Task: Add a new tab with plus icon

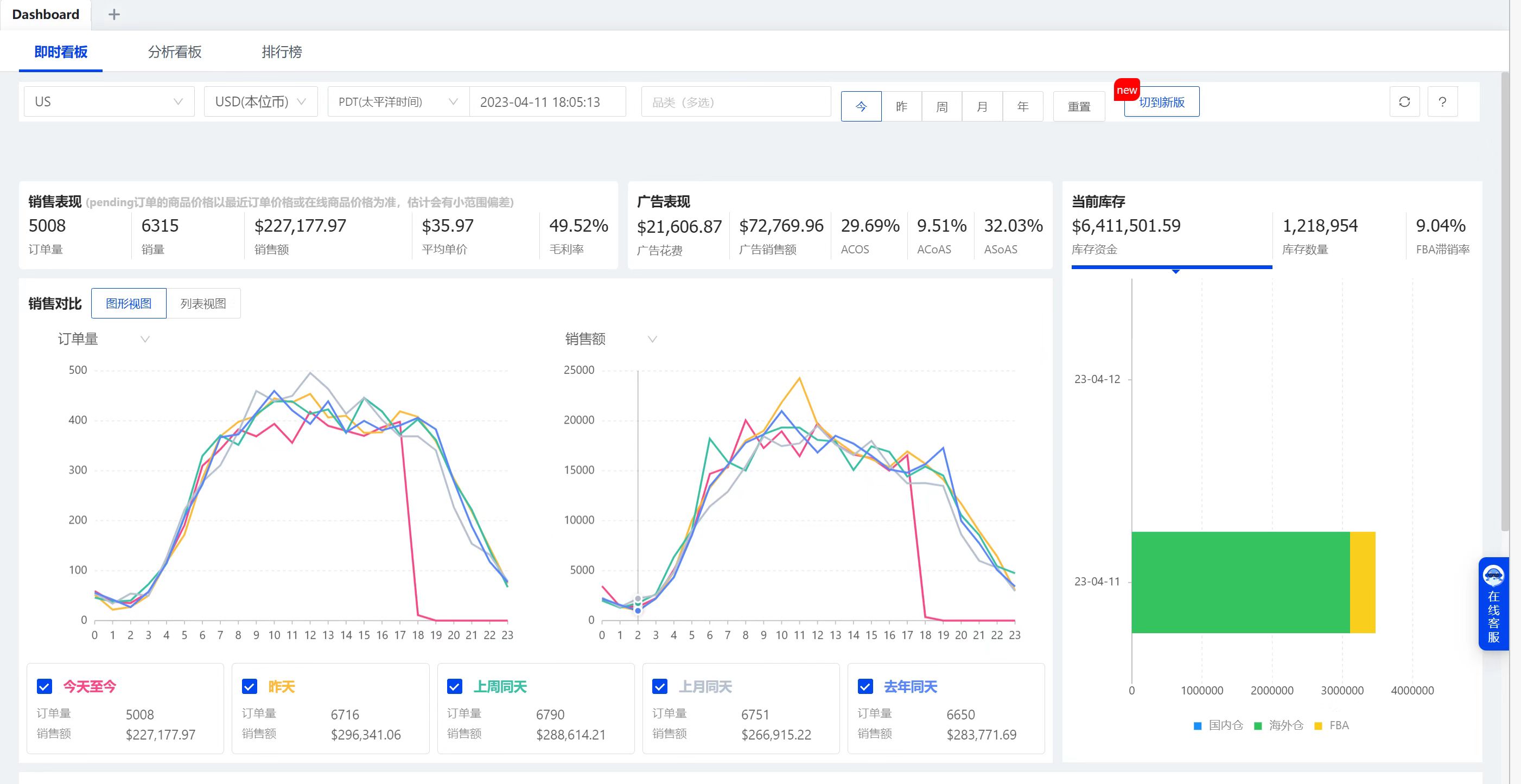Action: [x=114, y=14]
